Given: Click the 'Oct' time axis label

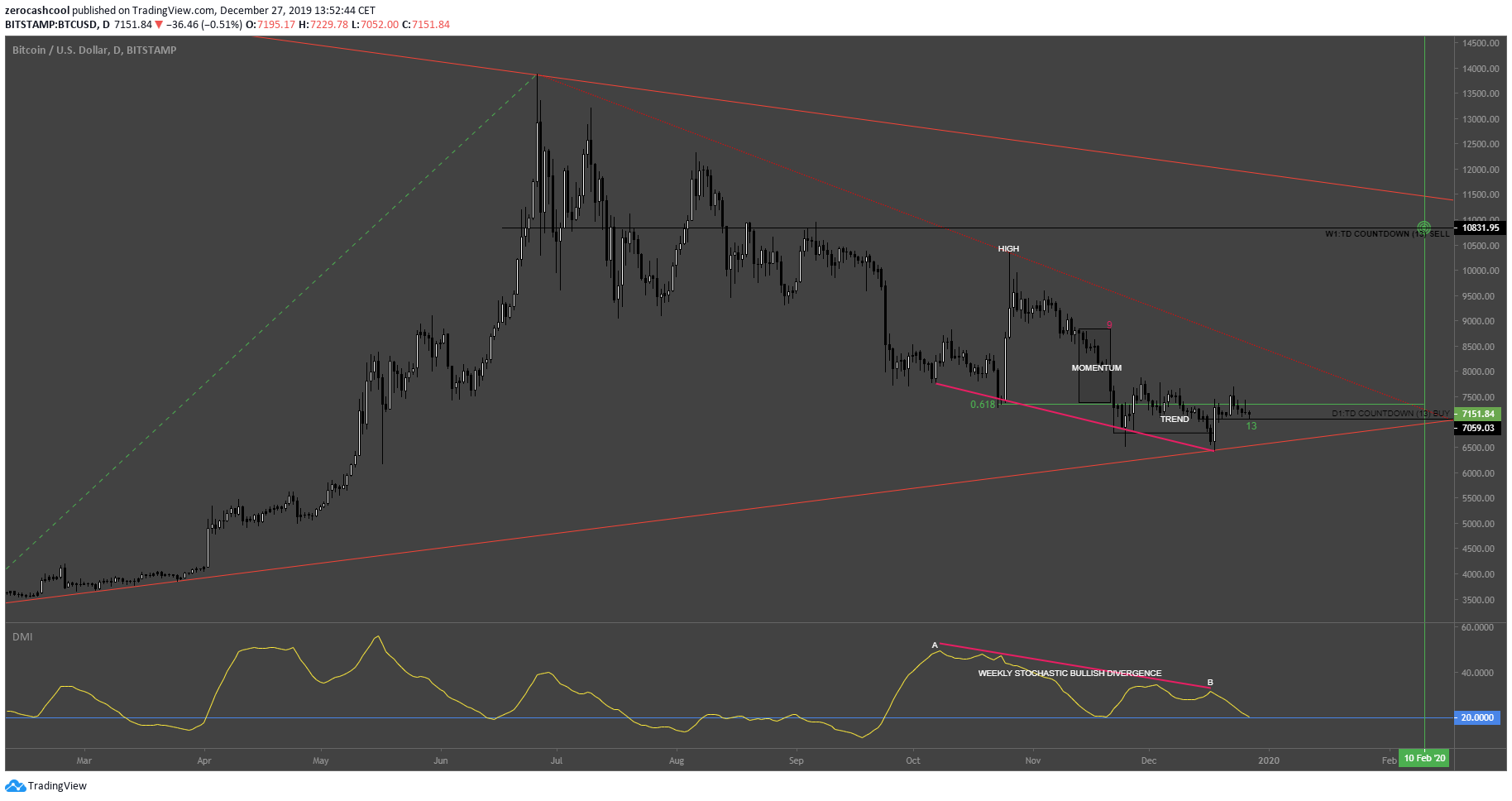Looking at the screenshot, I should click(x=913, y=760).
